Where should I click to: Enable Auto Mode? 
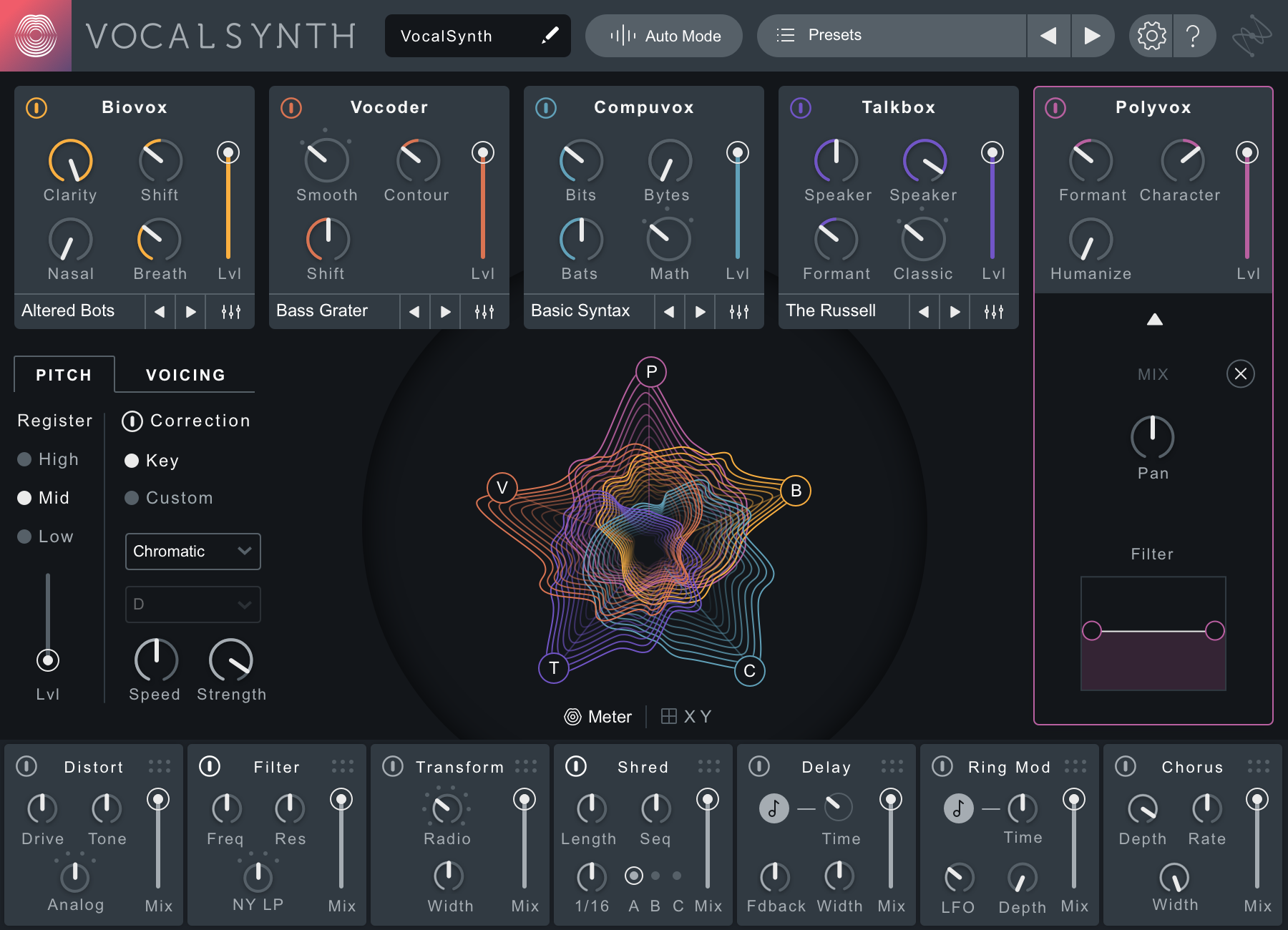(x=663, y=35)
